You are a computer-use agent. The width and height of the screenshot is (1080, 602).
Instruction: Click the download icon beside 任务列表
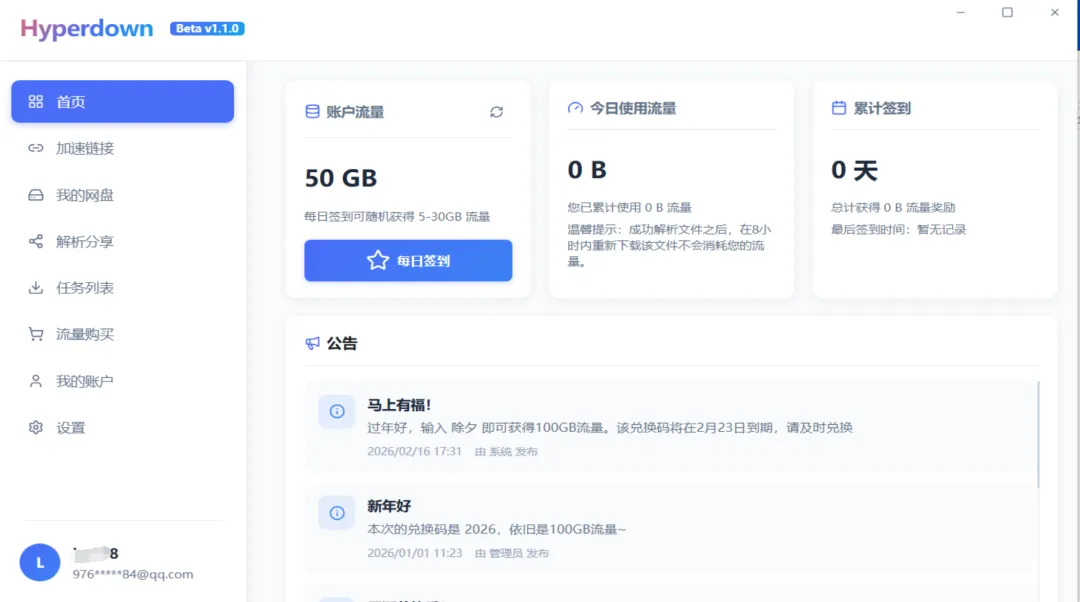pyautogui.click(x=36, y=288)
